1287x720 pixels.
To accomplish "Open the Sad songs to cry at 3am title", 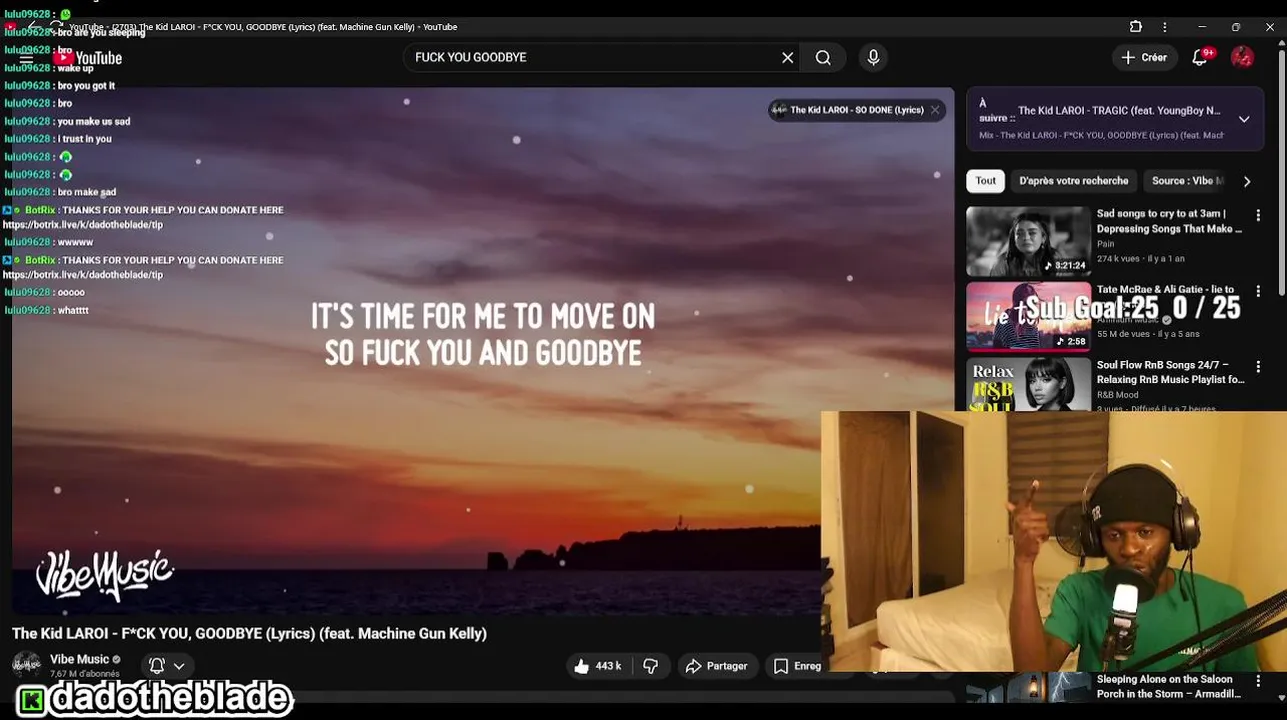I will [x=1169, y=221].
